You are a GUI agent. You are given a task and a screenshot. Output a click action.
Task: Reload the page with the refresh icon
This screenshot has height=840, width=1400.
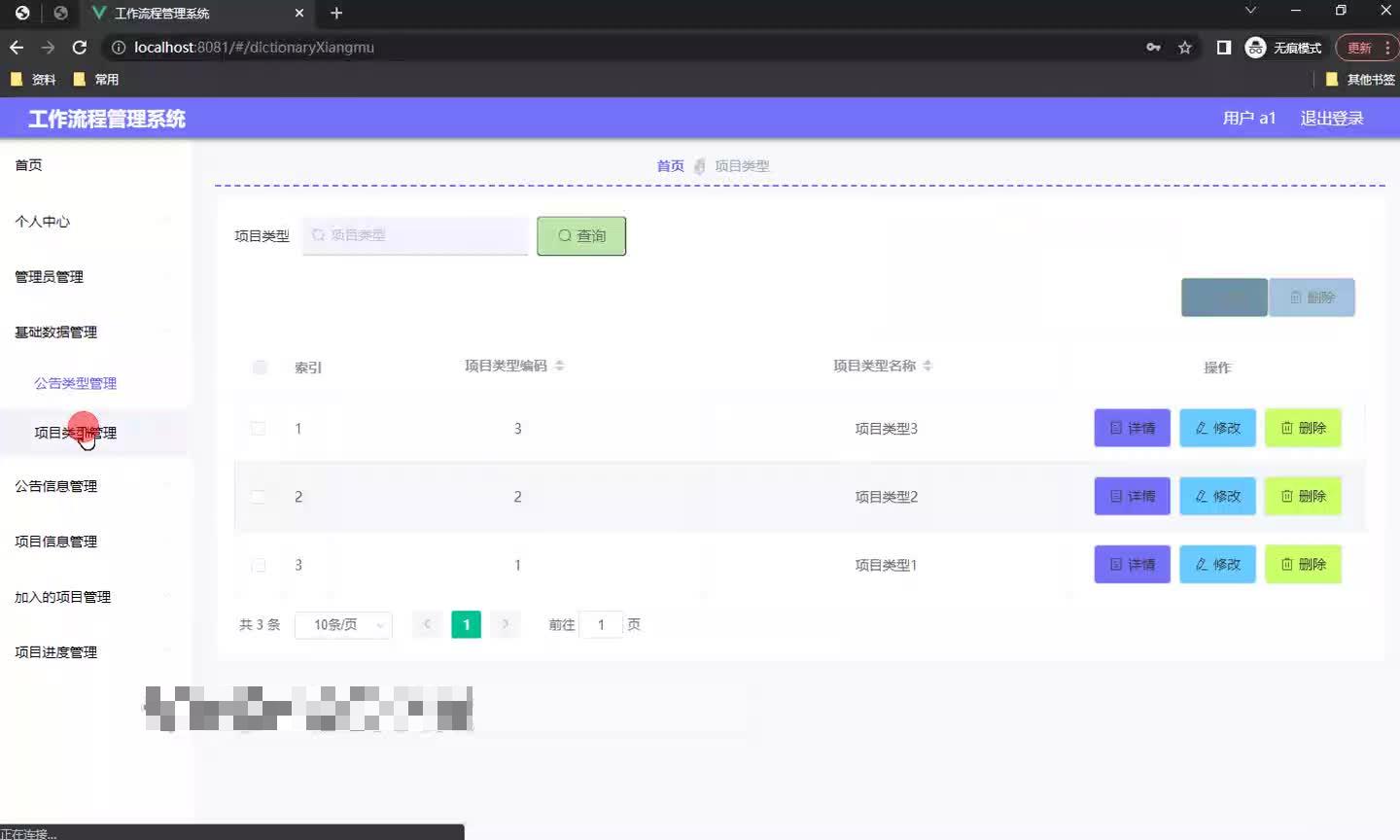(x=80, y=47)
